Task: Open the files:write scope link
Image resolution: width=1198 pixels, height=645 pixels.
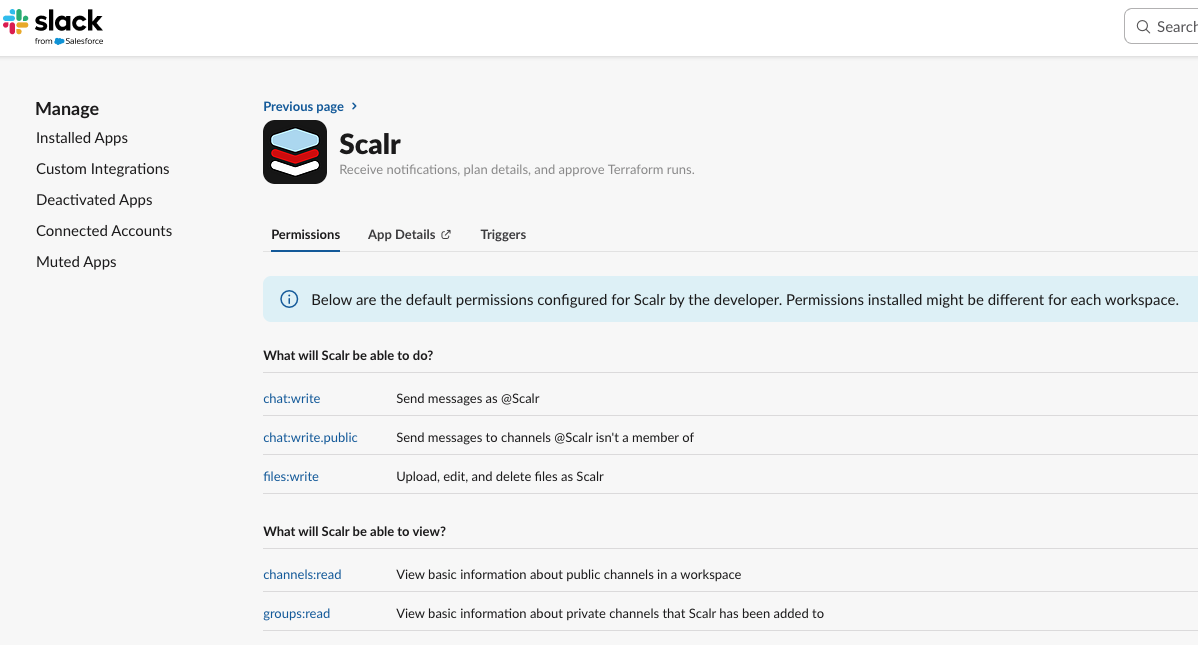Action: click(291, 476)
